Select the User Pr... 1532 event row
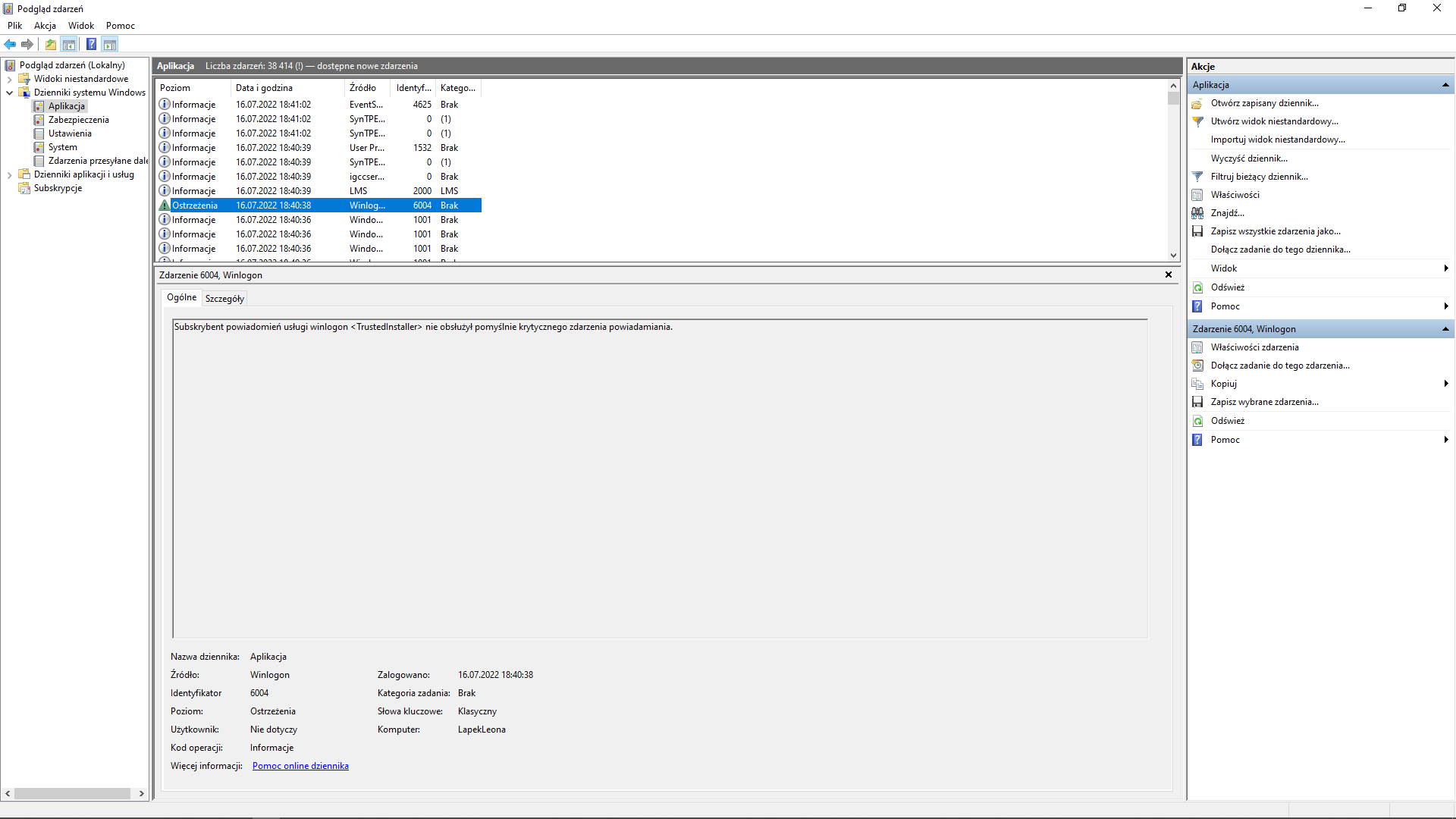The image size is (1456, 819). [318, 148]
